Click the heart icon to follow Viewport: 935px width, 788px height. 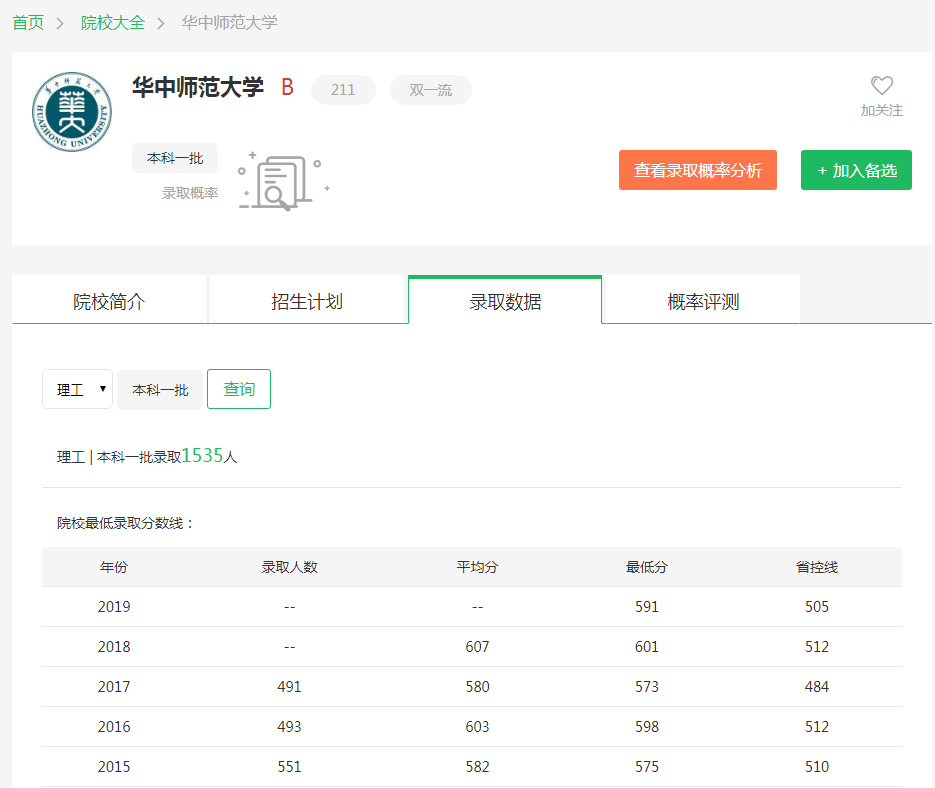[881, 85]
